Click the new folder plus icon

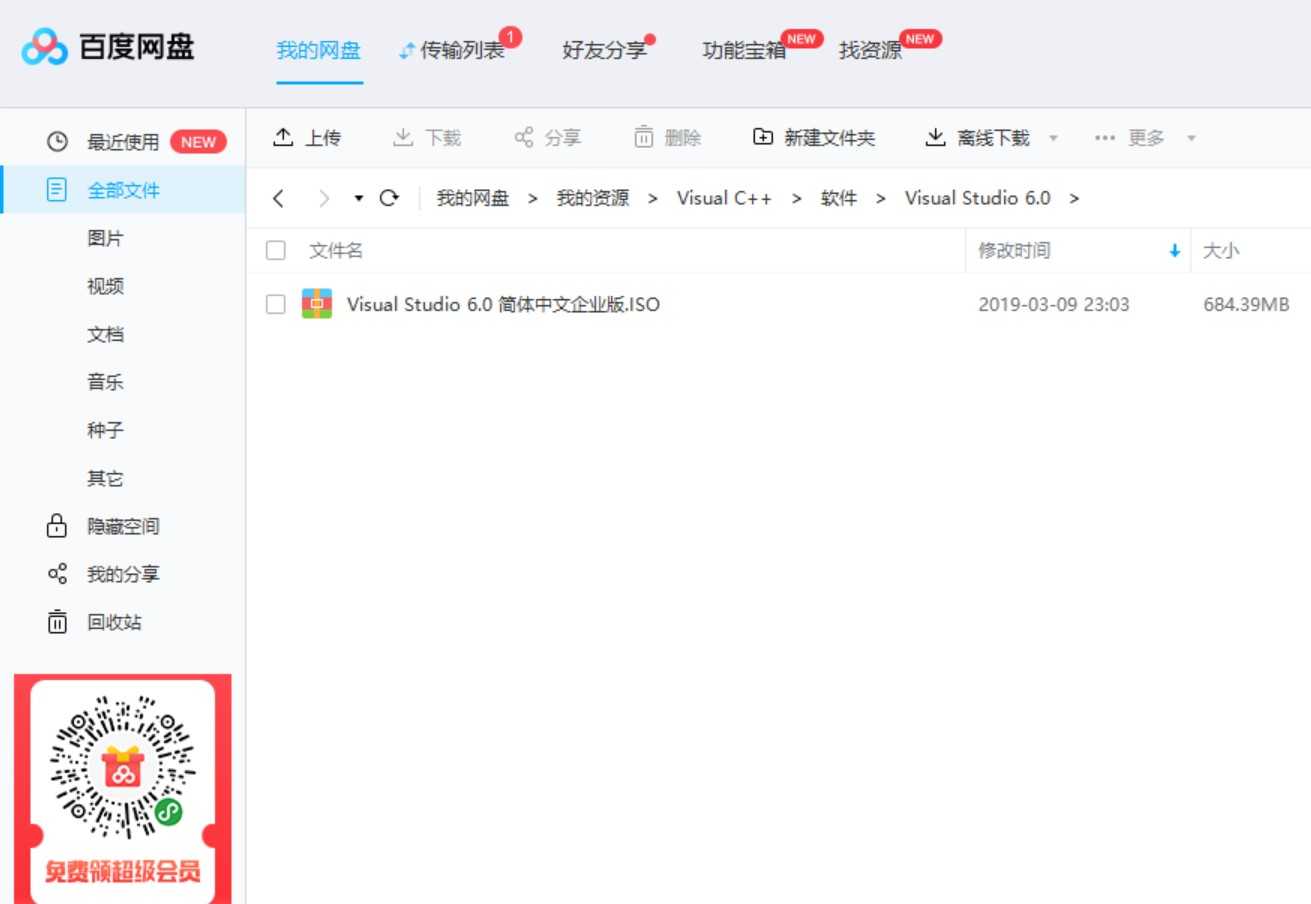(x=763, y=137)
